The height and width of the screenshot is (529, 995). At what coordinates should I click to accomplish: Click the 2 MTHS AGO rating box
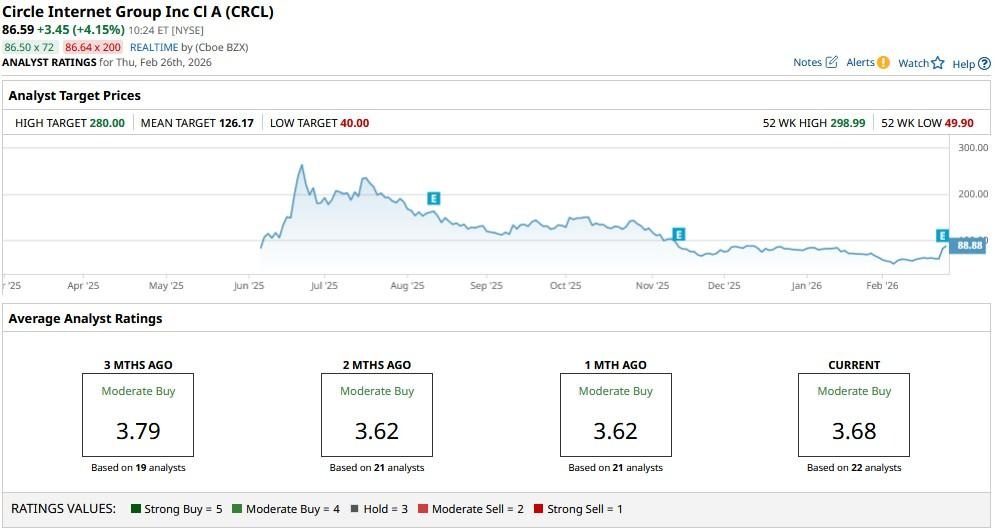(377, 415)
